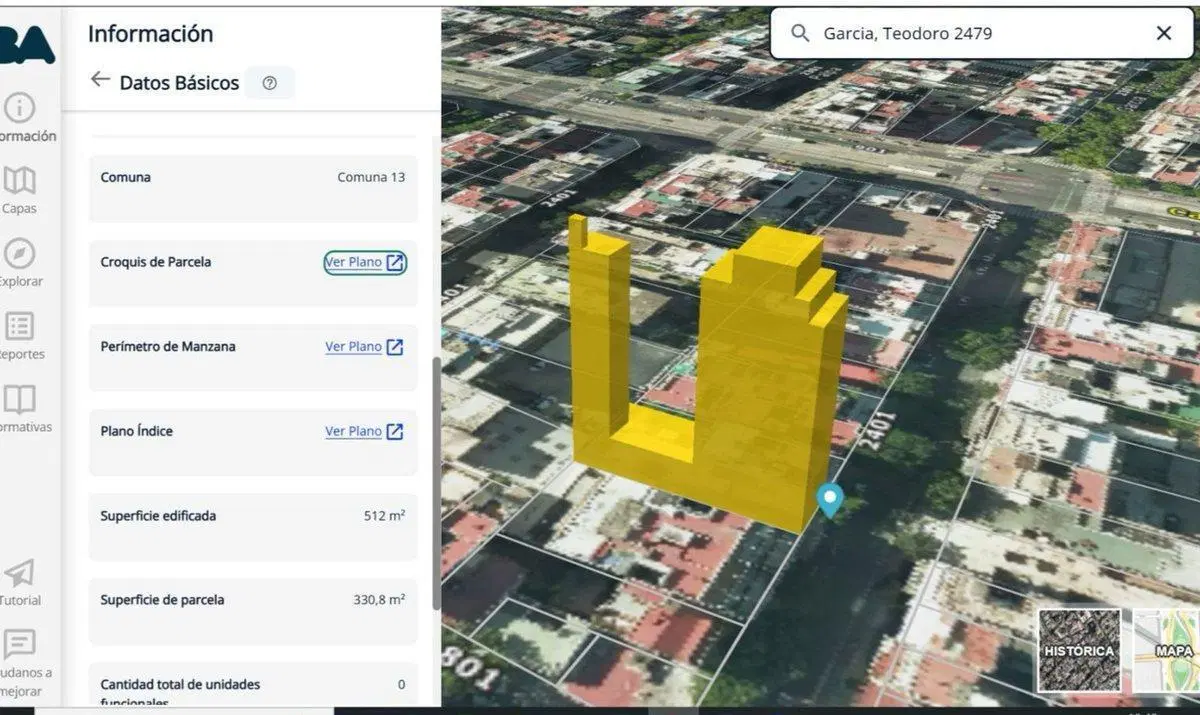This screenshot has height=715, width=1200.
Task: Click the address search field text
Action: click(908, 33)
